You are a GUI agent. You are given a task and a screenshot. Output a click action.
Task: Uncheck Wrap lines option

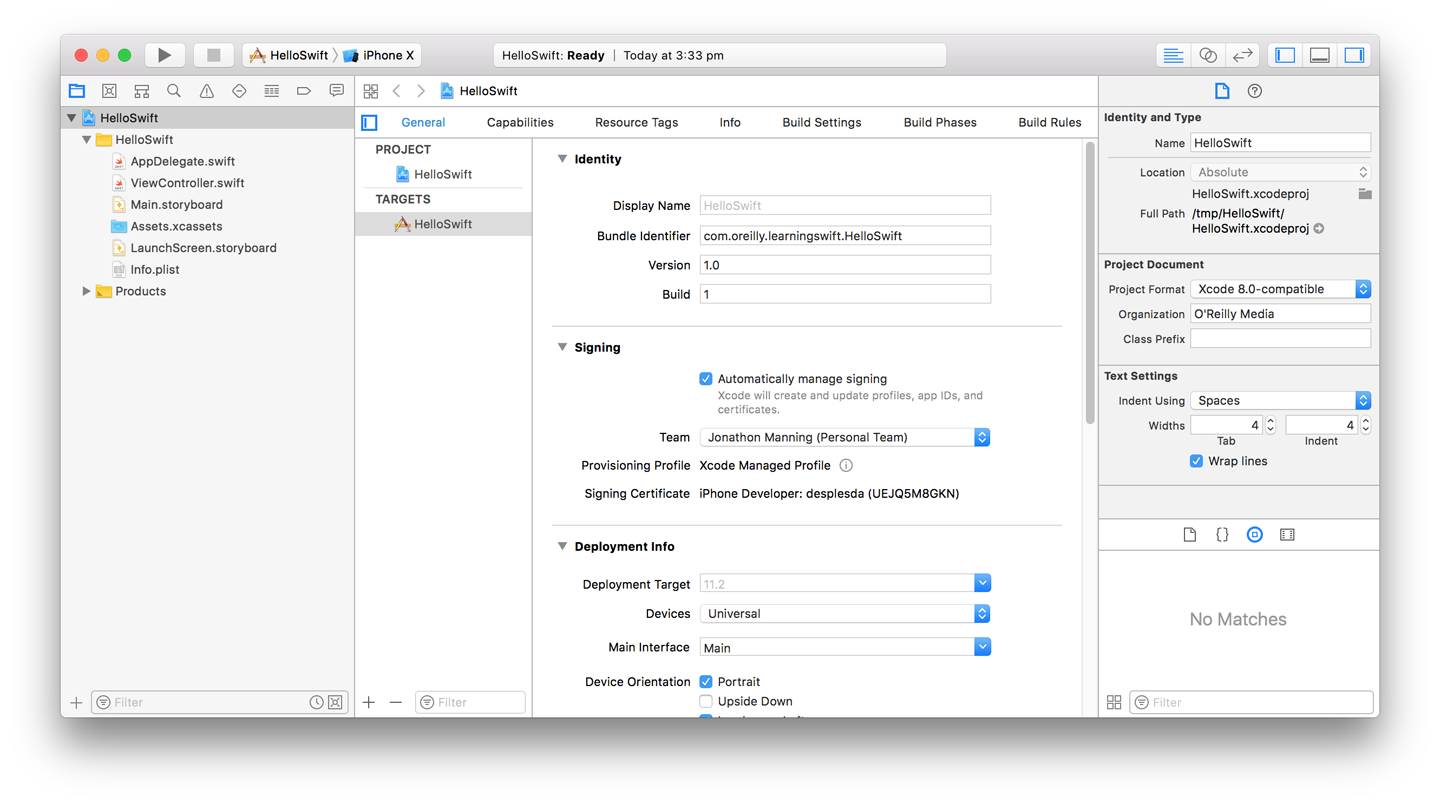(x=1196, y=462)
